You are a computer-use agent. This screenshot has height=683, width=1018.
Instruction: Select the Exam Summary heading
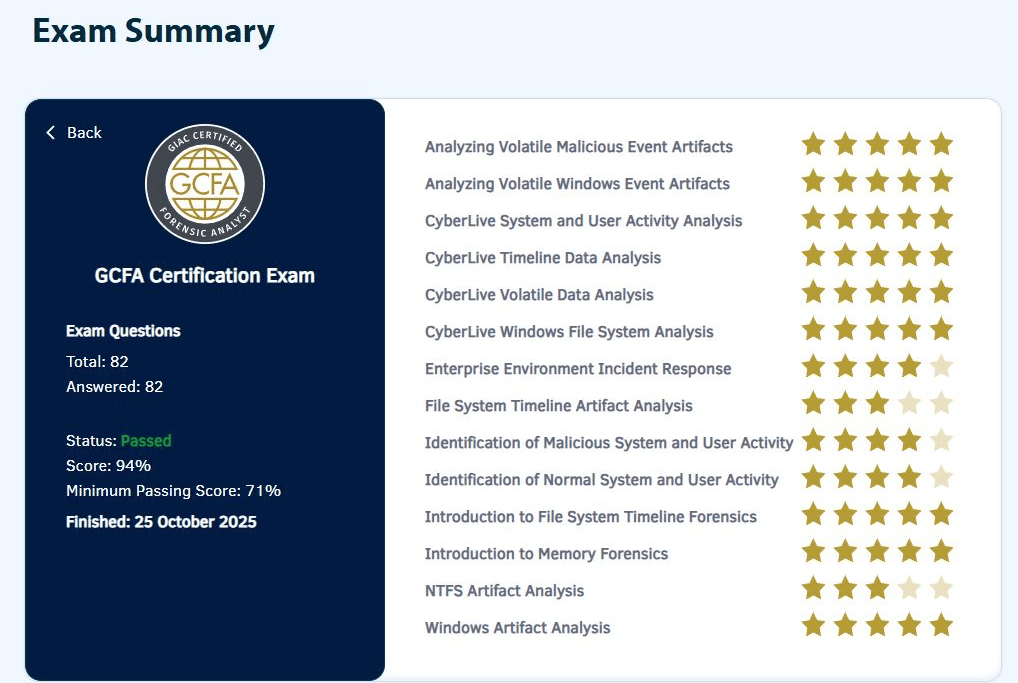(154, 31)
